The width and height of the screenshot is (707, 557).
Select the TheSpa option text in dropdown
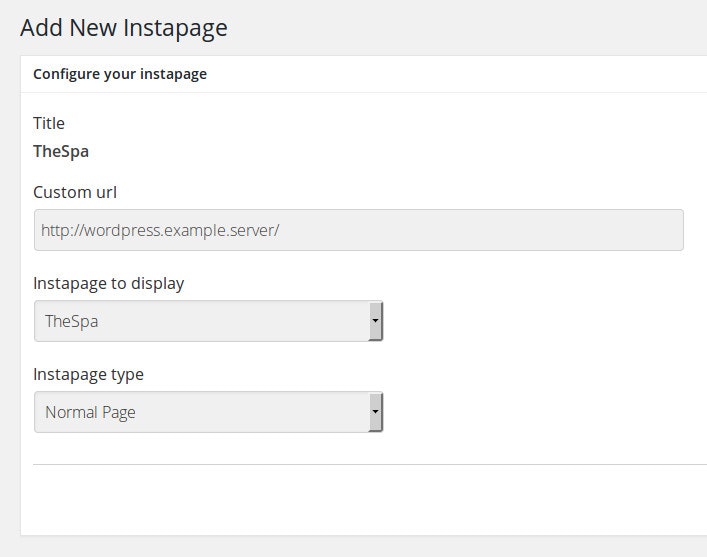point(71,322)
